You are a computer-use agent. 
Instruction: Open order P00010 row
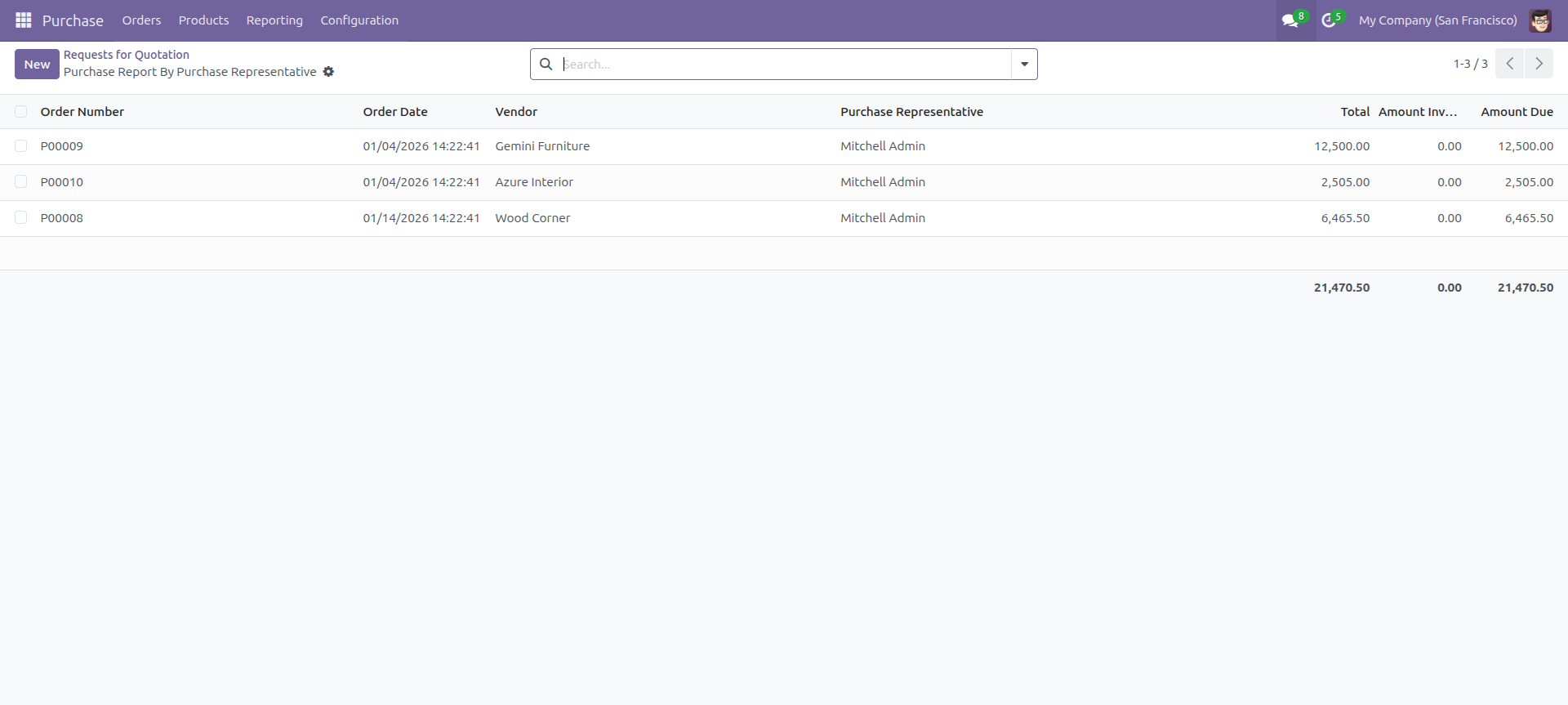point(784,182)
